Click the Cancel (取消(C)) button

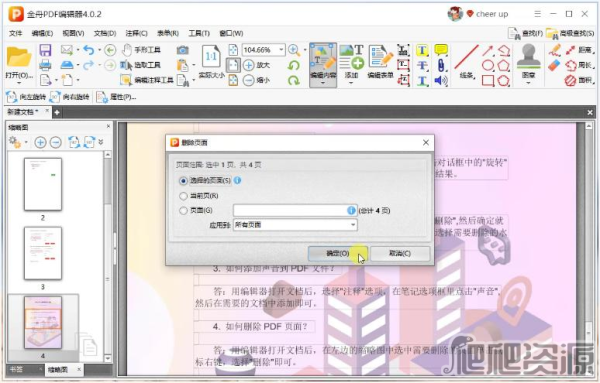pyautogui.click(x=400, y=253)
